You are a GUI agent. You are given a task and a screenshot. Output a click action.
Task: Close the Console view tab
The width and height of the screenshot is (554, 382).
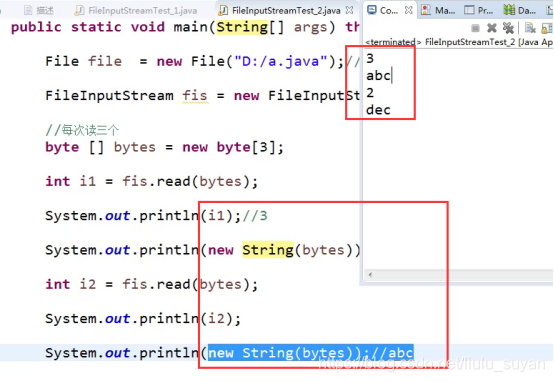(408, 10)
